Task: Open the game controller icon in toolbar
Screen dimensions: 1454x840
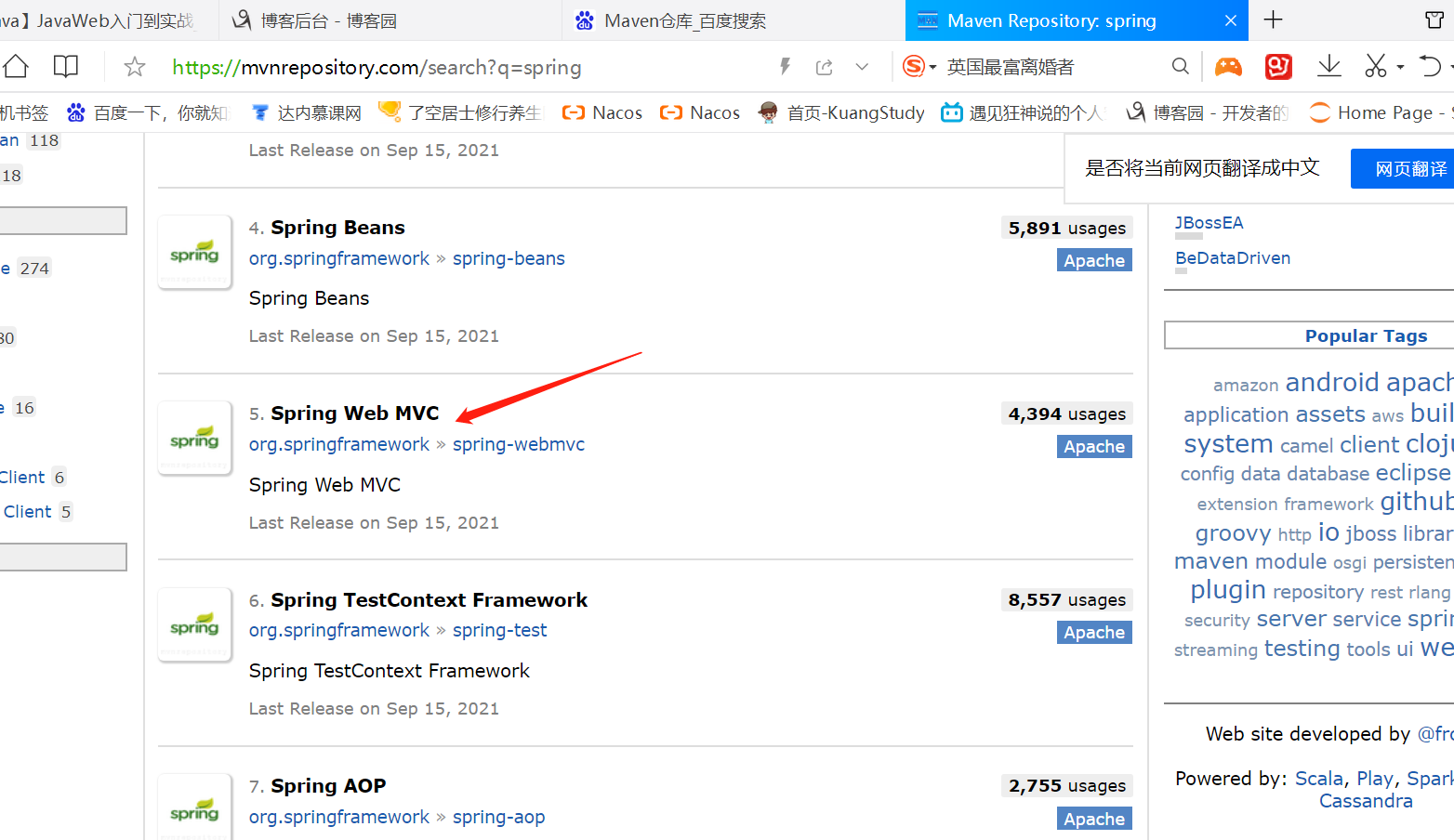Action: tap(1229, 66)
